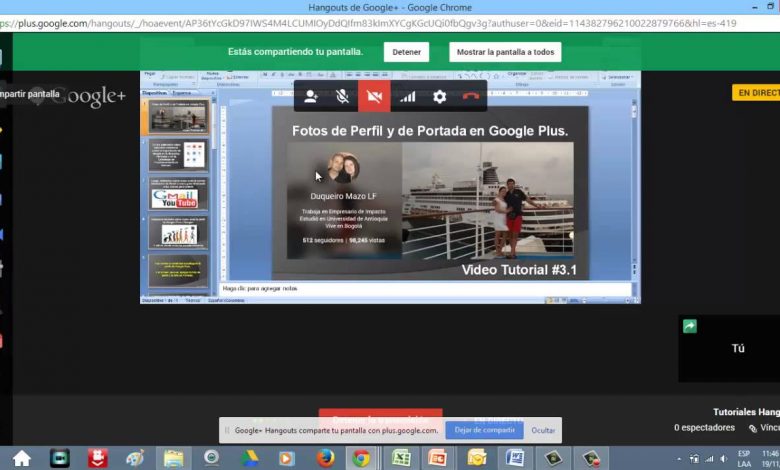Image resolution: width=780 pixels, height=470 pixels.
Task: Click the ESP LAA language indicator
Action: tap(744, 459)
